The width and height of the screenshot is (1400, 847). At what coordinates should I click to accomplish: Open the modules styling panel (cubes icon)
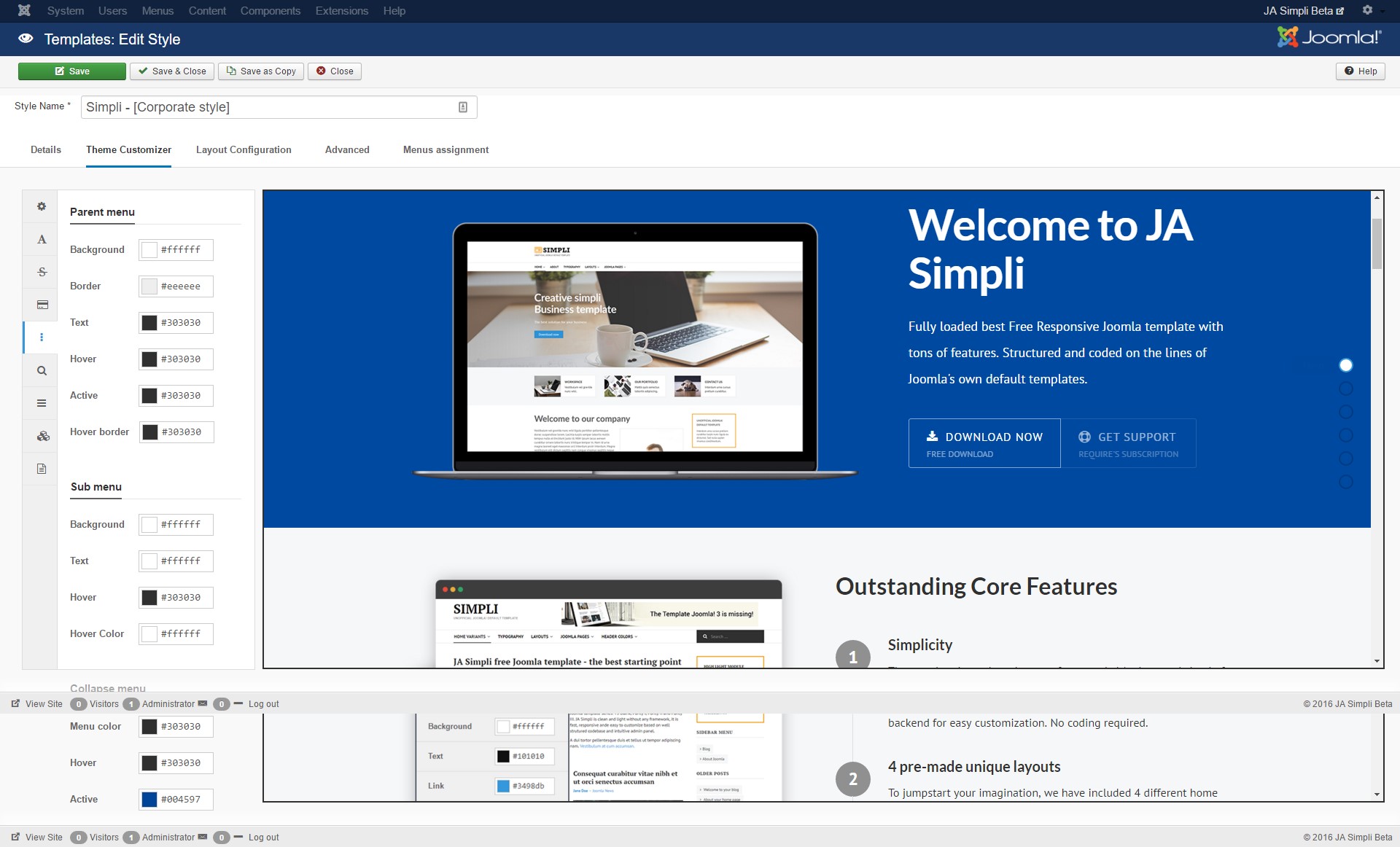[42, 436]
